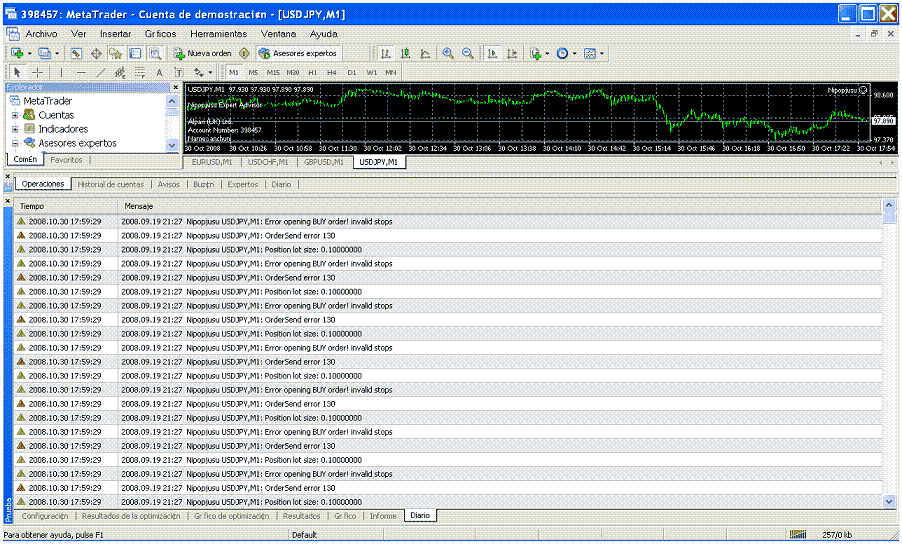Viewport: 902px width, 544px height.
Task: Toggle the Asesores expertos button
Action: (297, 53)
